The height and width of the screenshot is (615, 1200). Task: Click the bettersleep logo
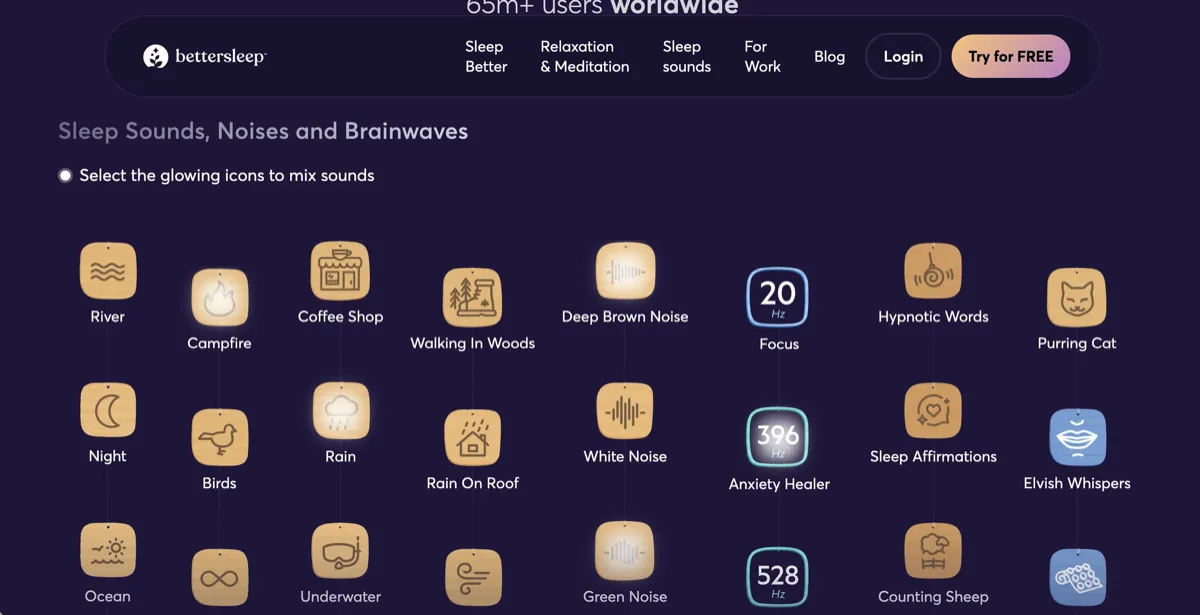pyautogui.click(x=204, y=56)
